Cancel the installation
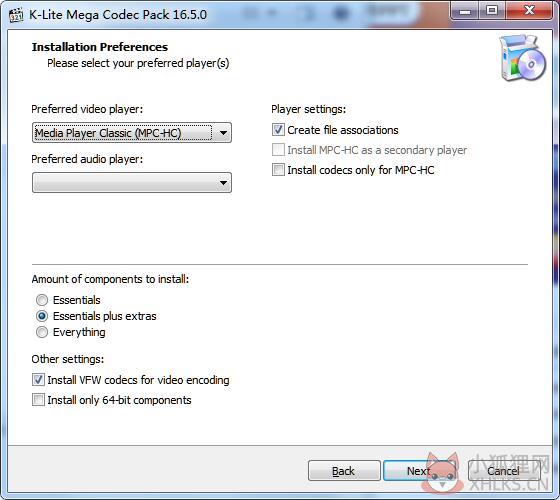Image resolution: width=560 pixels, height=500 pixels. coord(504,471)
